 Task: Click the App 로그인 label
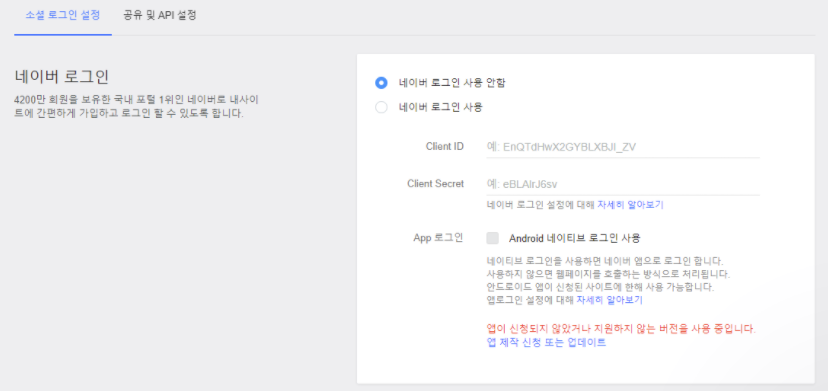pyautogui.click(x=438, y=238)
